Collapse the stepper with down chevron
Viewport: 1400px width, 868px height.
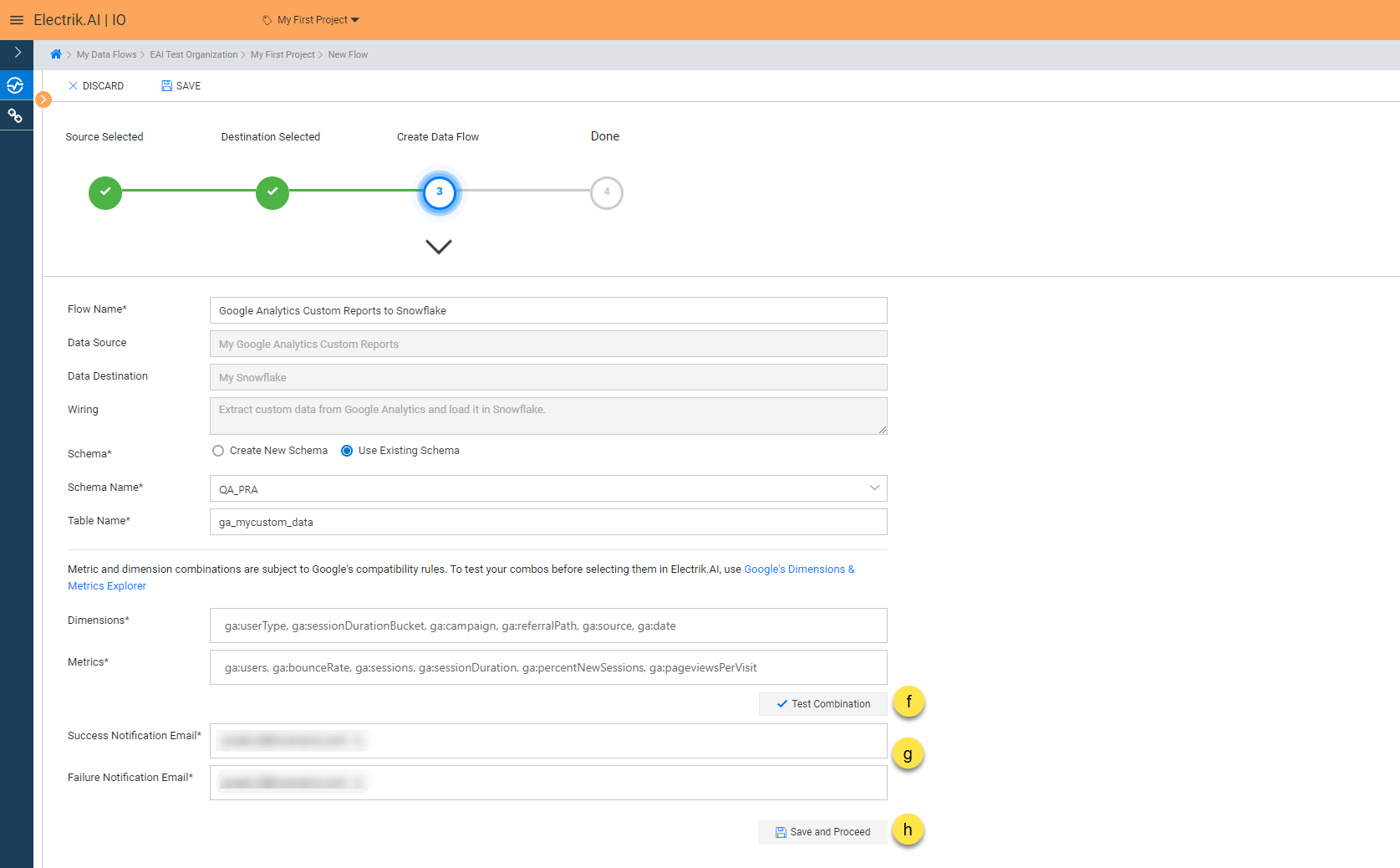438,247
